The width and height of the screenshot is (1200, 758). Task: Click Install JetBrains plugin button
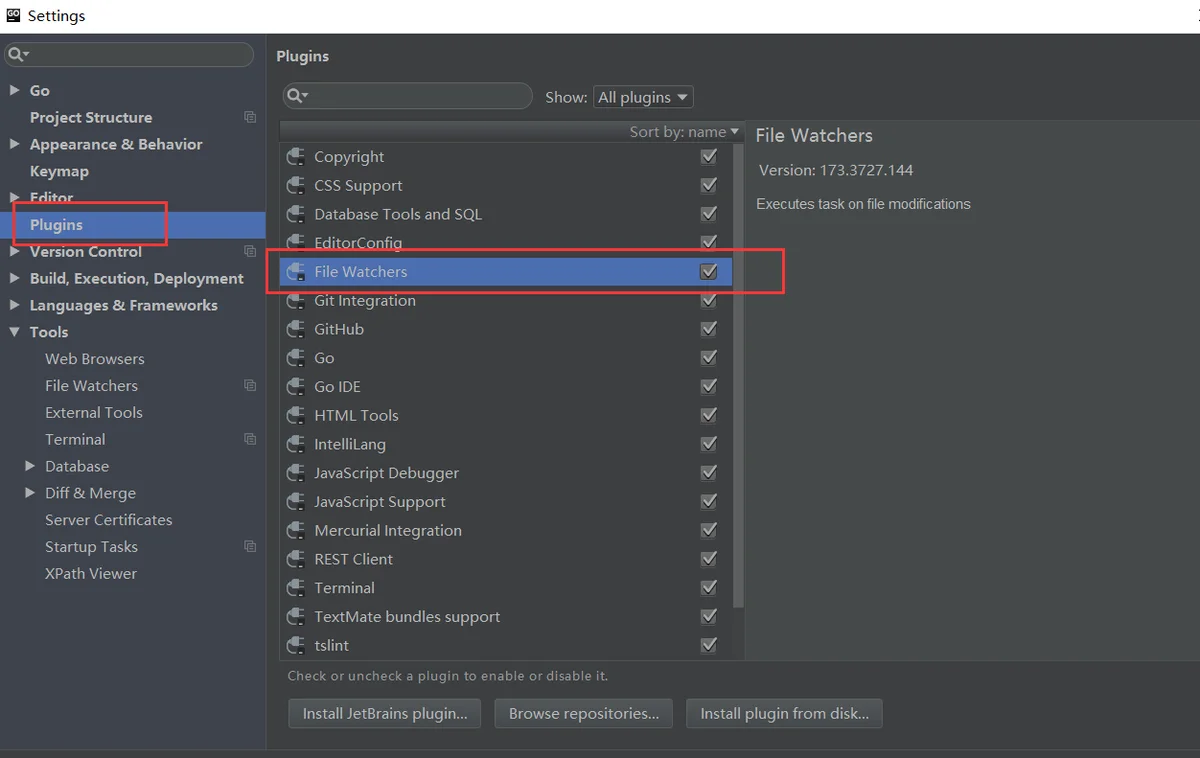[385, 713]
